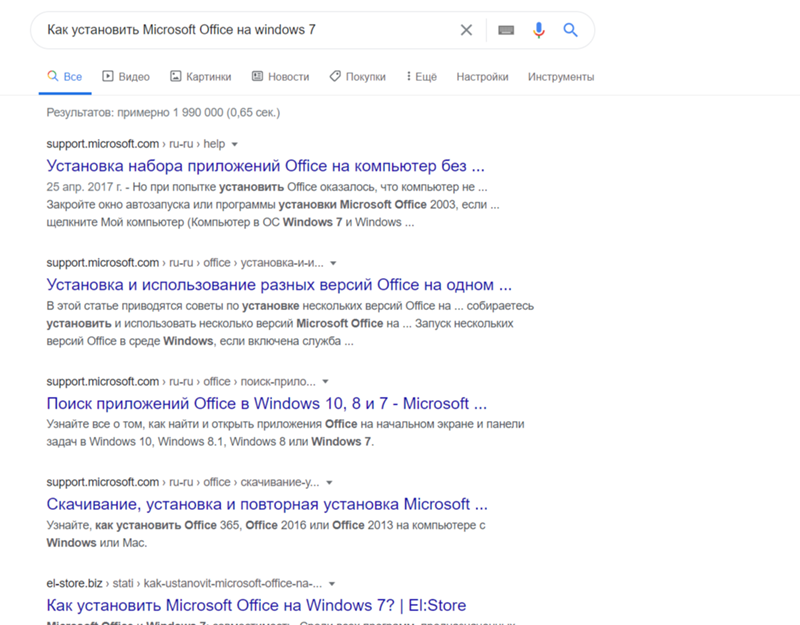Click the Новости newspaper icon
The height and width of the screenshot is (625, 800).
click(x=257, y=76)
